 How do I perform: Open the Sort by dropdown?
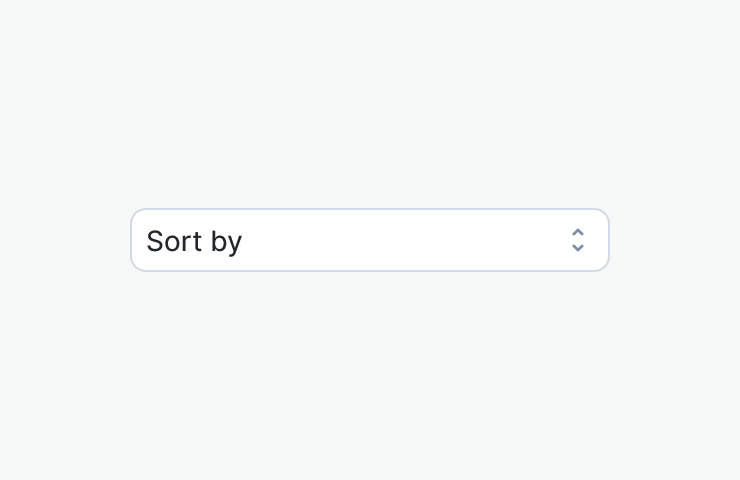tap(369, 240)
